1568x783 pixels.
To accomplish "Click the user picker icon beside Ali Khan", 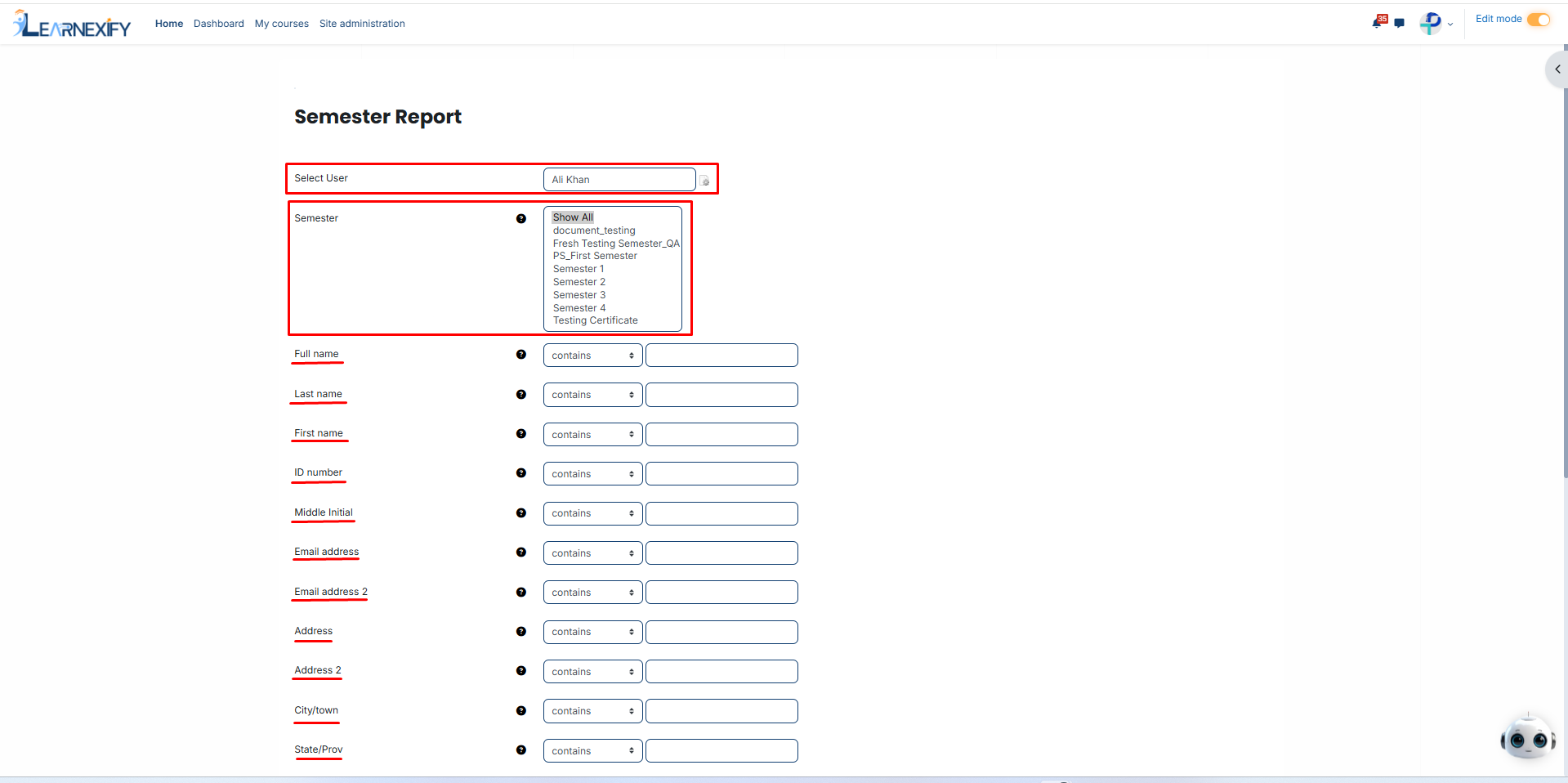I will coord(704,181).
